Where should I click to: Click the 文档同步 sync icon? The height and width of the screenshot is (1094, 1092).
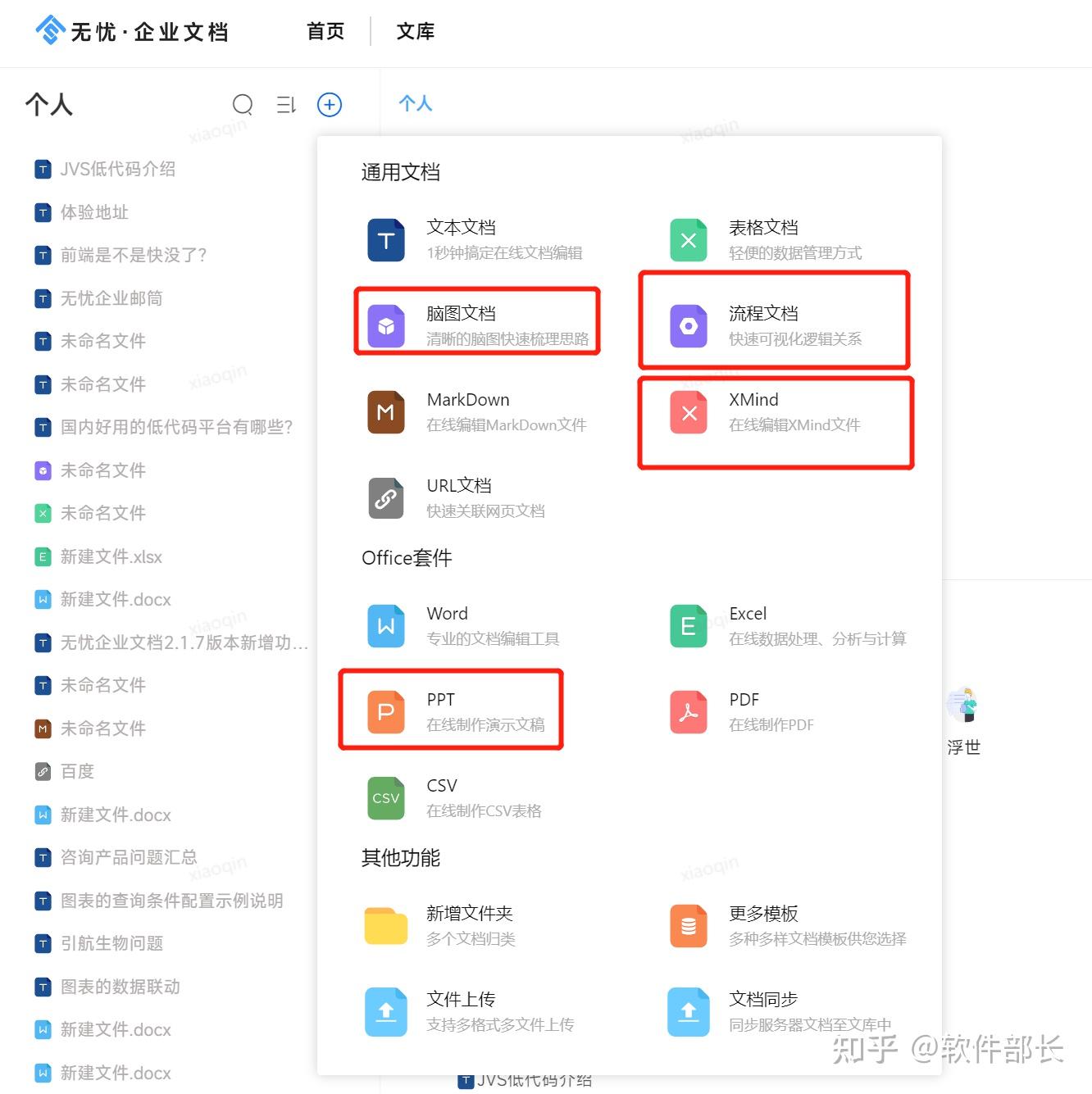tap(689, 1012)
